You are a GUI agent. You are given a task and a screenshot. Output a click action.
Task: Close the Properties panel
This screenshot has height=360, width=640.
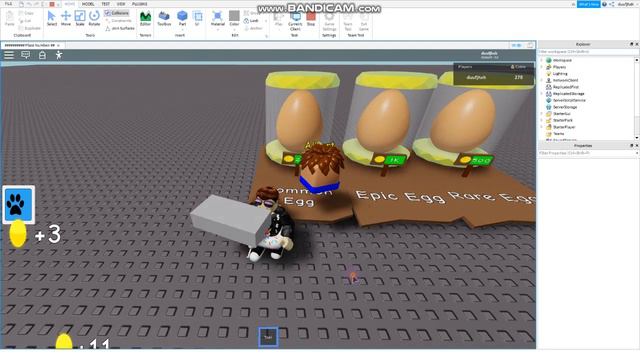pos(637,146)
